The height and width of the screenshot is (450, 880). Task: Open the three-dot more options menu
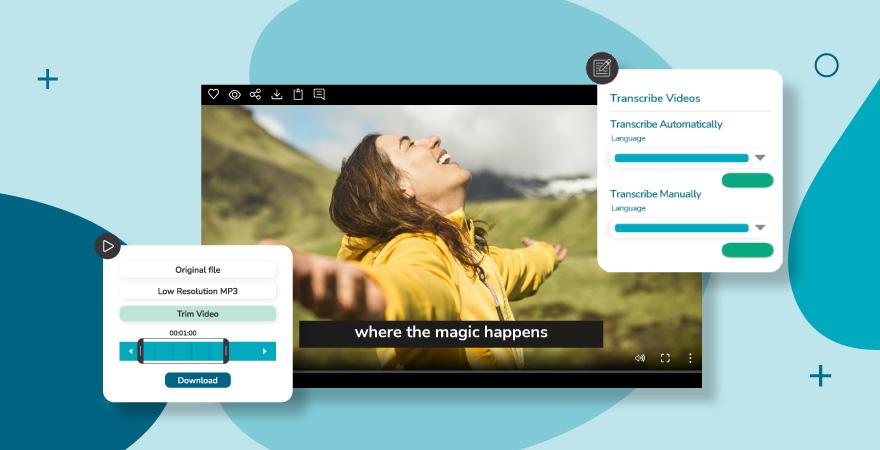click(689, 358)
